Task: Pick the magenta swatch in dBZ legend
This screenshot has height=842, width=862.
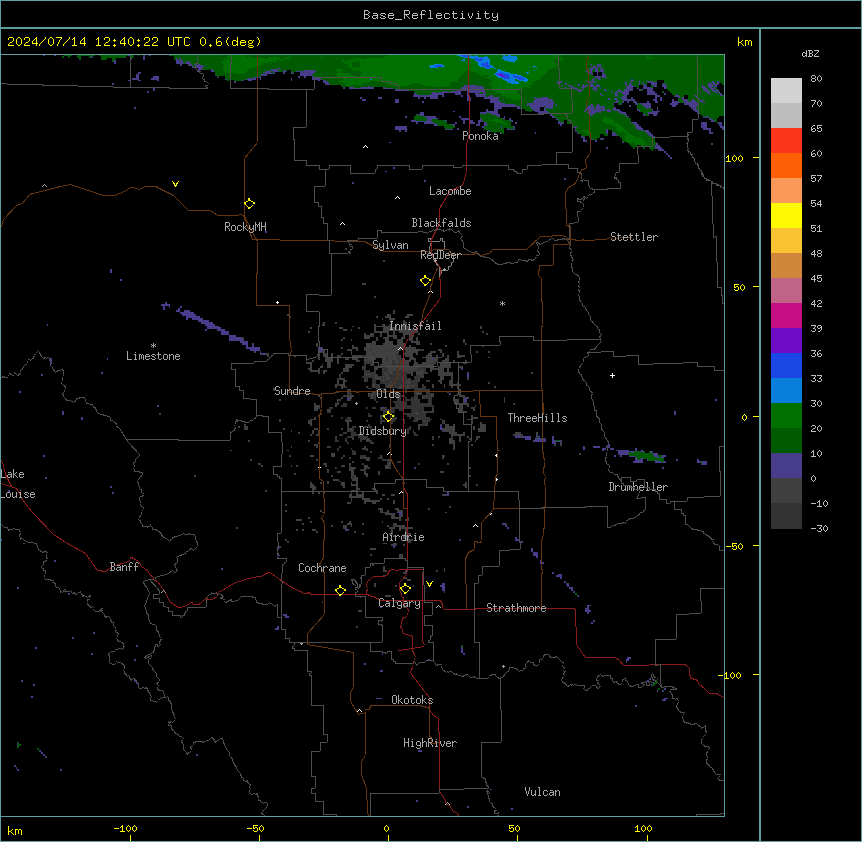Action: (x=786, y=315)
